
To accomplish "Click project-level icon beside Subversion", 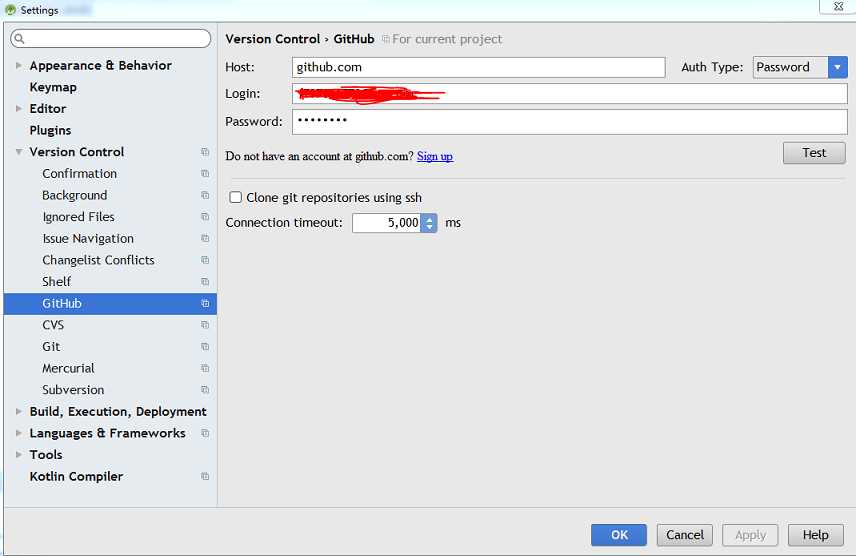I will [x=205, y=390].
